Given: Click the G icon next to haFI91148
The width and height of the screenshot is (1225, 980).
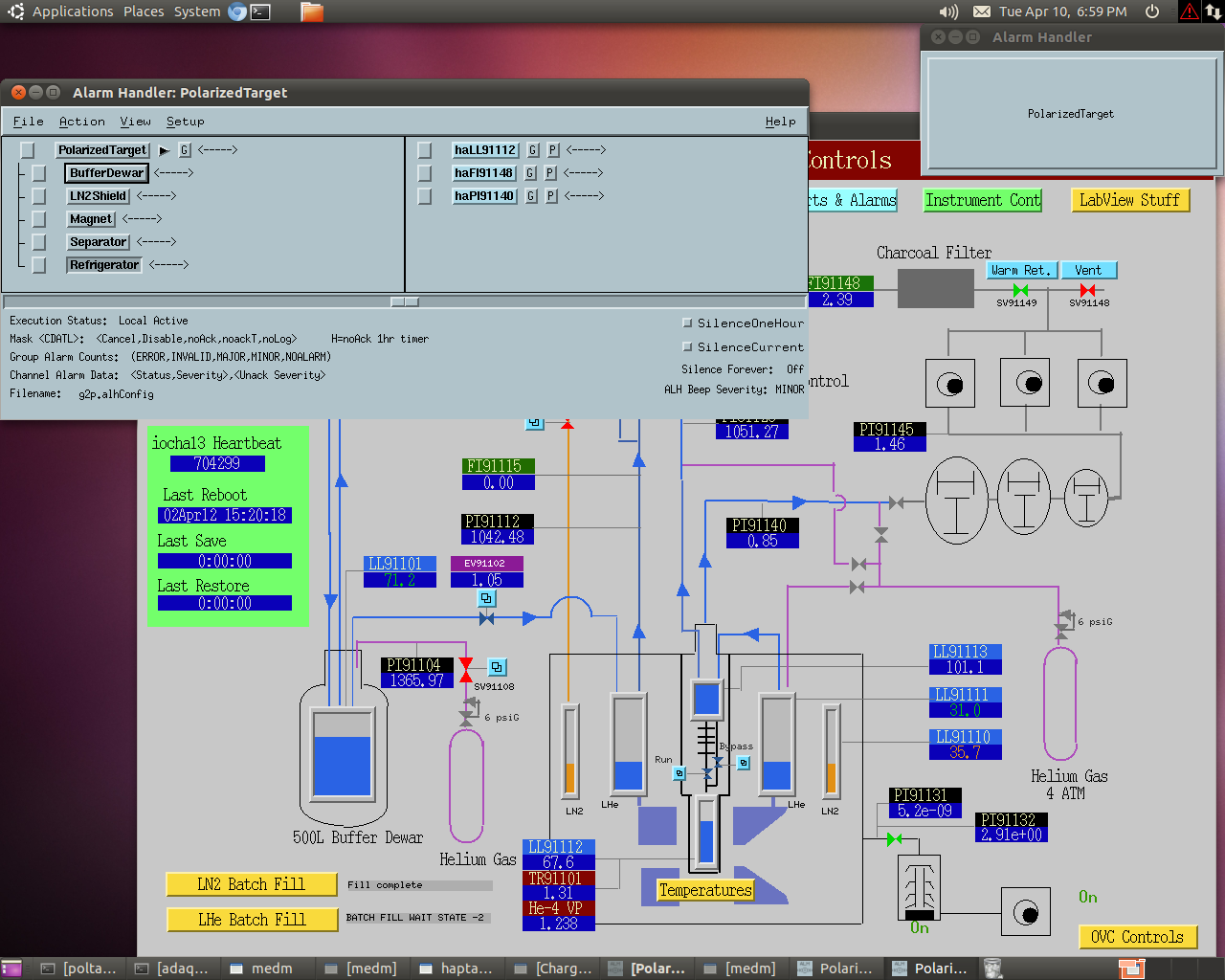Looking at the screenshot, I should [x=530, y=173].
